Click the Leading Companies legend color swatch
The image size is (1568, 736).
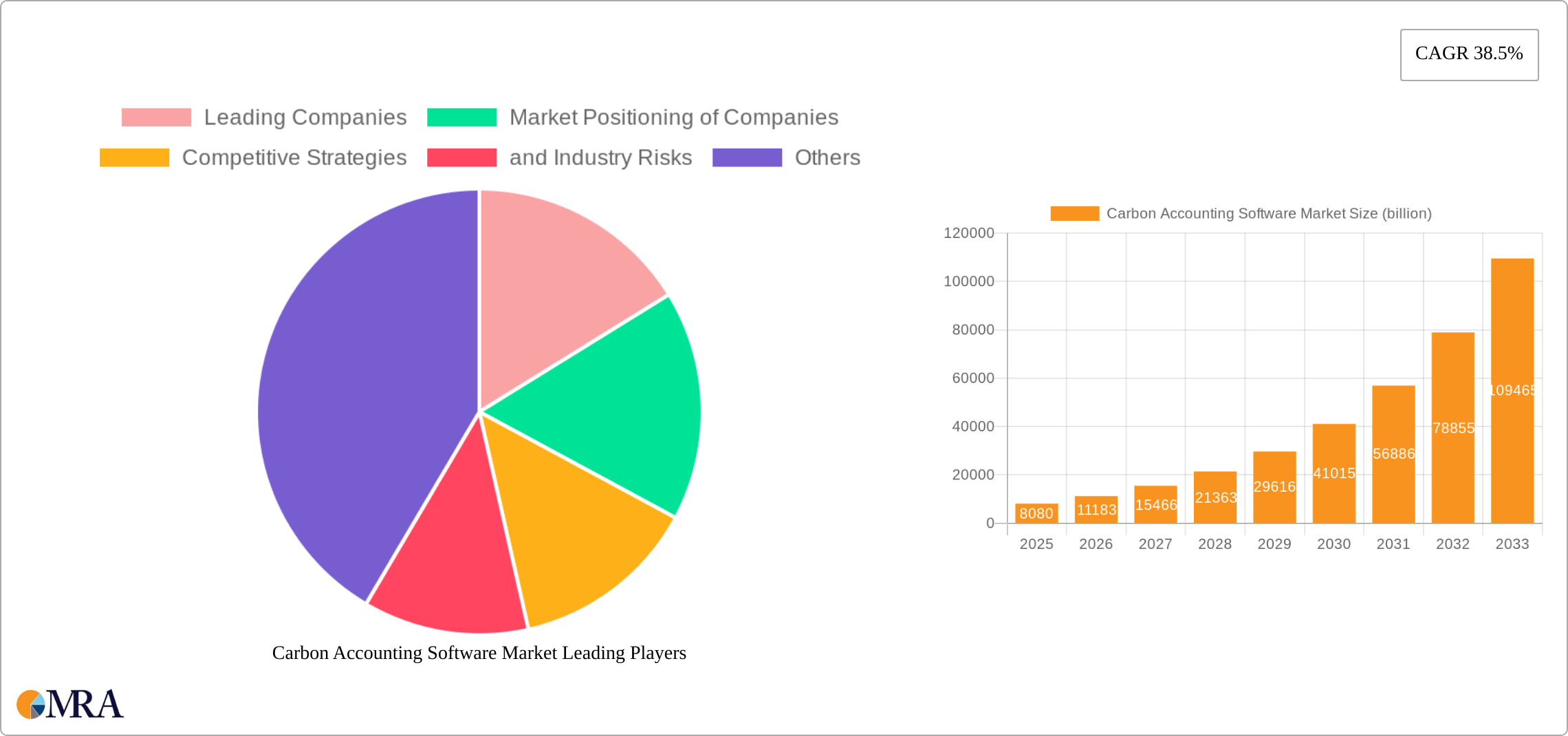pos(156,118)
